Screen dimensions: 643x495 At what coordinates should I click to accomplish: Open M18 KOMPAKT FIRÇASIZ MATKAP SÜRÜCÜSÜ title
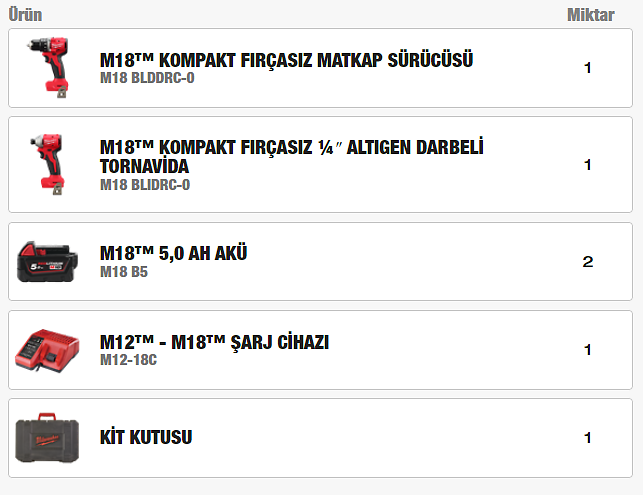286,60
